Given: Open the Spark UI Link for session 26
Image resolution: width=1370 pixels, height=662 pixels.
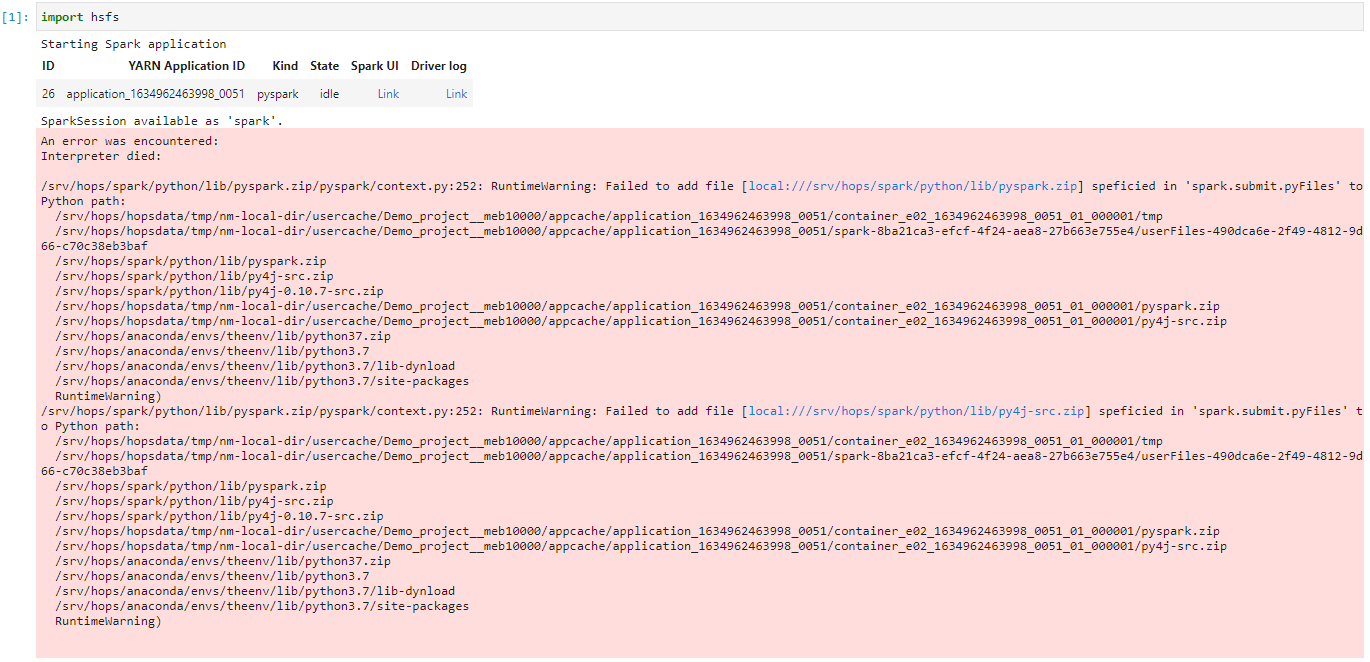Looking at the screenshot, I should coord(388,94).
